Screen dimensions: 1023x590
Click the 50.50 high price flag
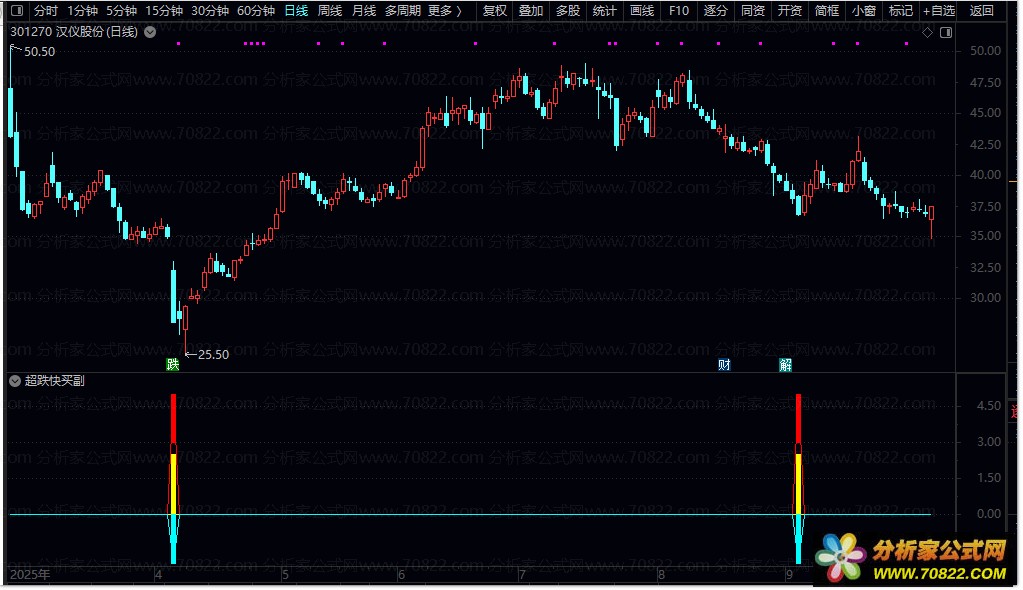point(39,51)
